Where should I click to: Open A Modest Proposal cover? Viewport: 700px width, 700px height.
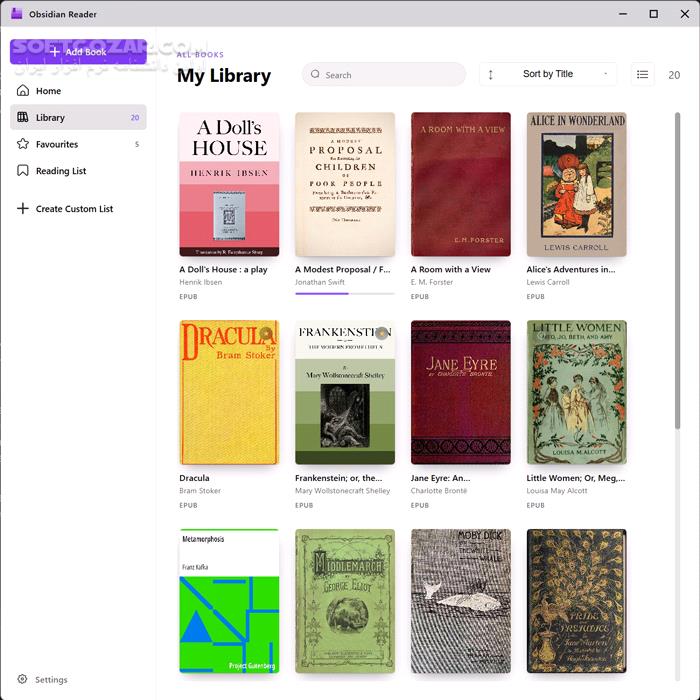click(345, 184)
